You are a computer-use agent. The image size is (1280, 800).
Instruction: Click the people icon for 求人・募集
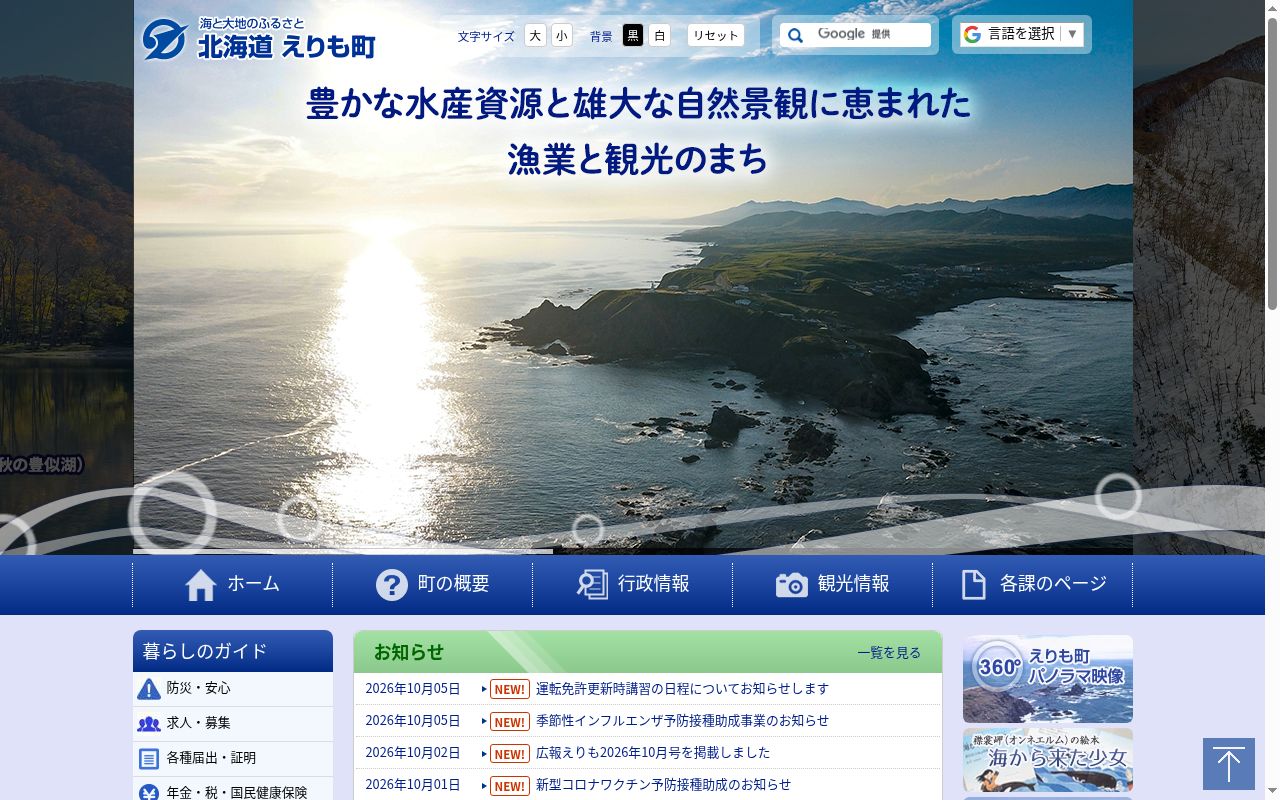149,724
